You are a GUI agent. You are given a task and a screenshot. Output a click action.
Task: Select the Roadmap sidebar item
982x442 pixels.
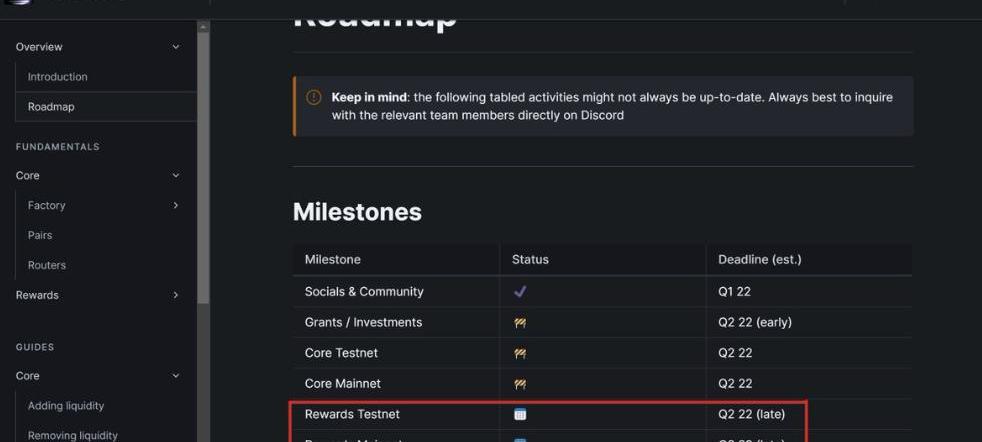(x=51, y=107)
